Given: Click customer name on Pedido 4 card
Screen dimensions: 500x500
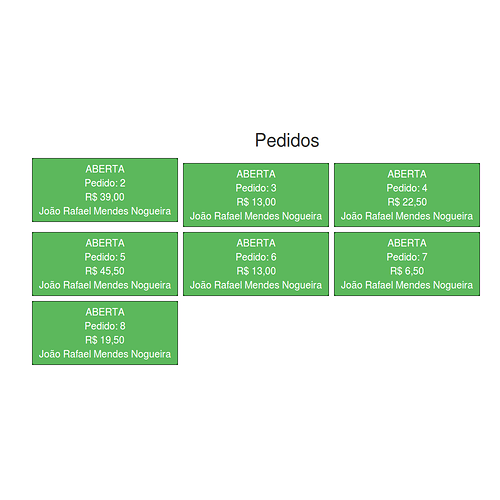Looking at the screenshot, I should (x=407, y=216).
